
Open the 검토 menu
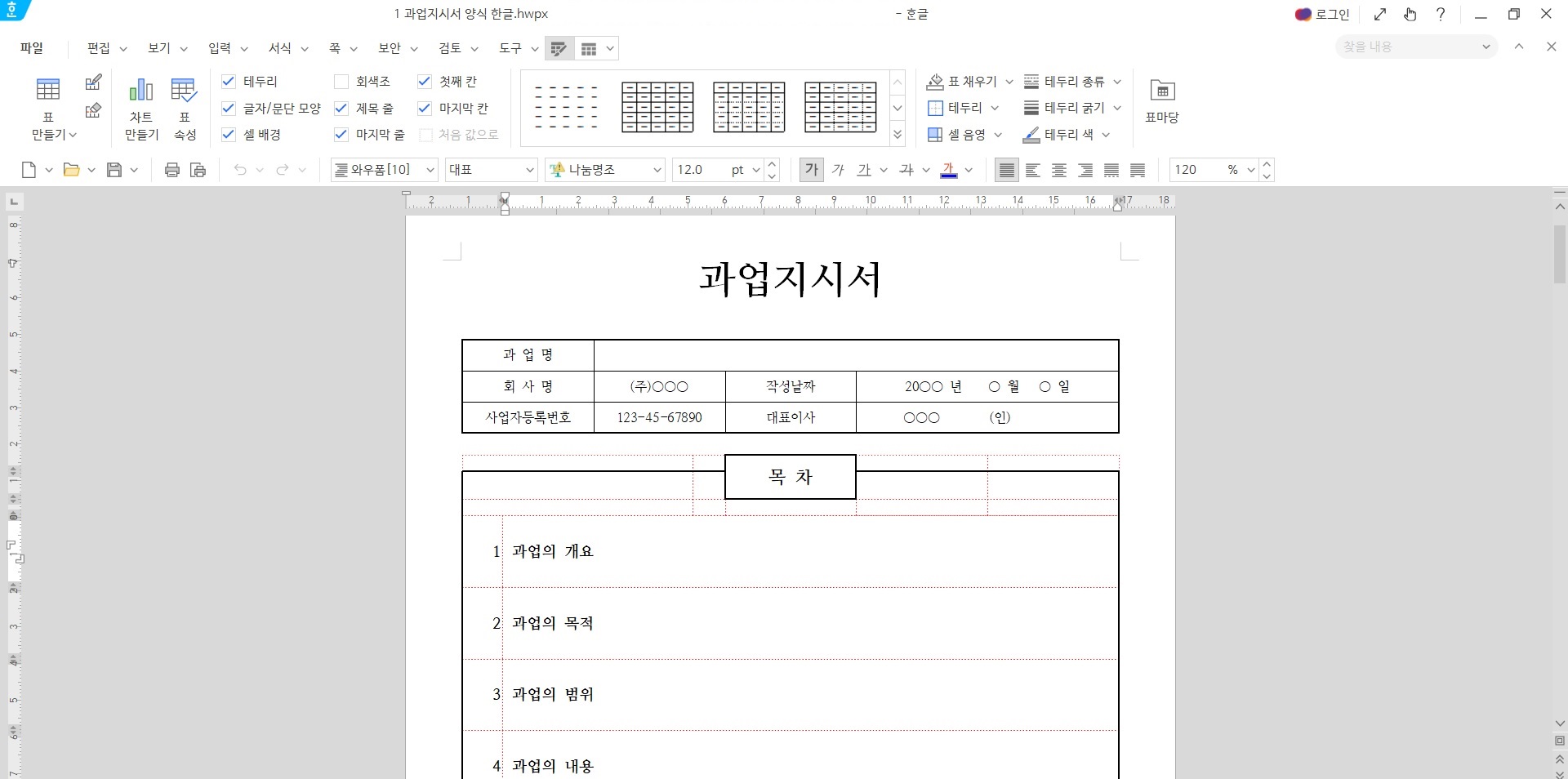click(450, 48)
